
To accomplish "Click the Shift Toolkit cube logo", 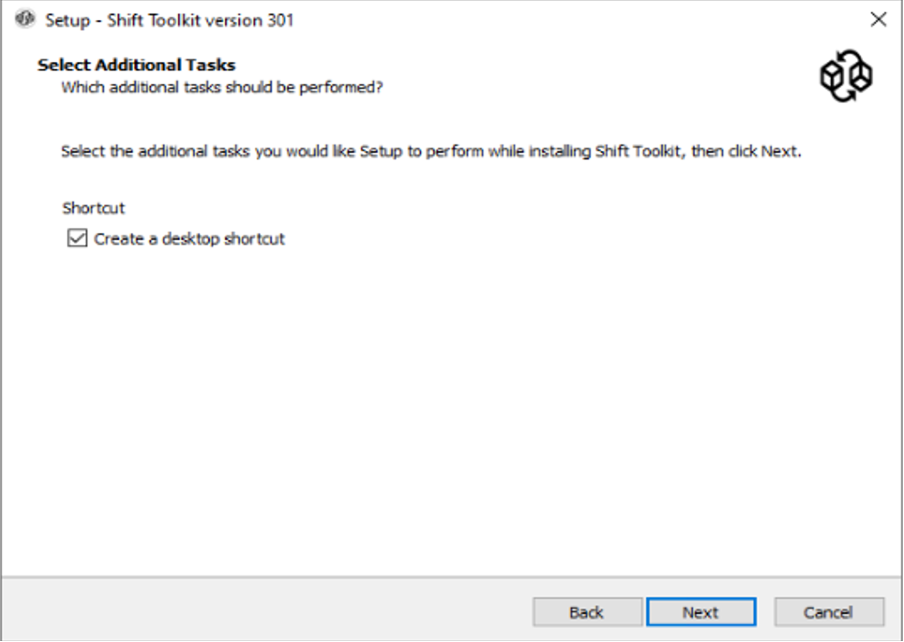I will [846, 77].
